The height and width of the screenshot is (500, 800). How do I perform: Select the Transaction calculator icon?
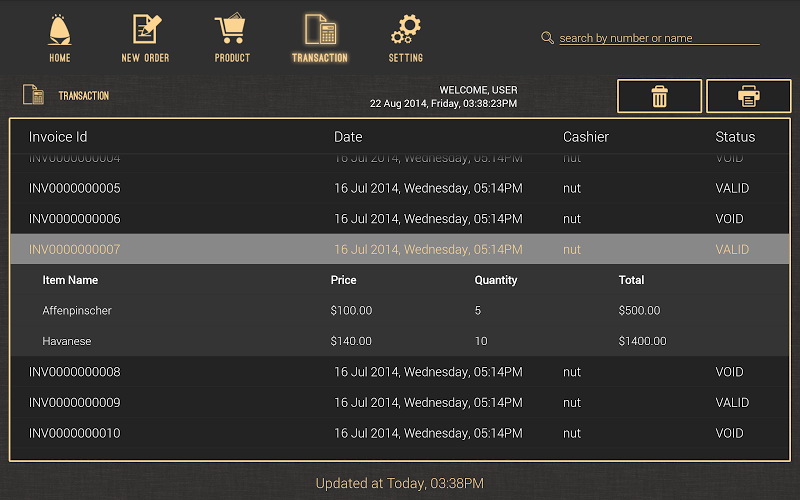[319, 32]
